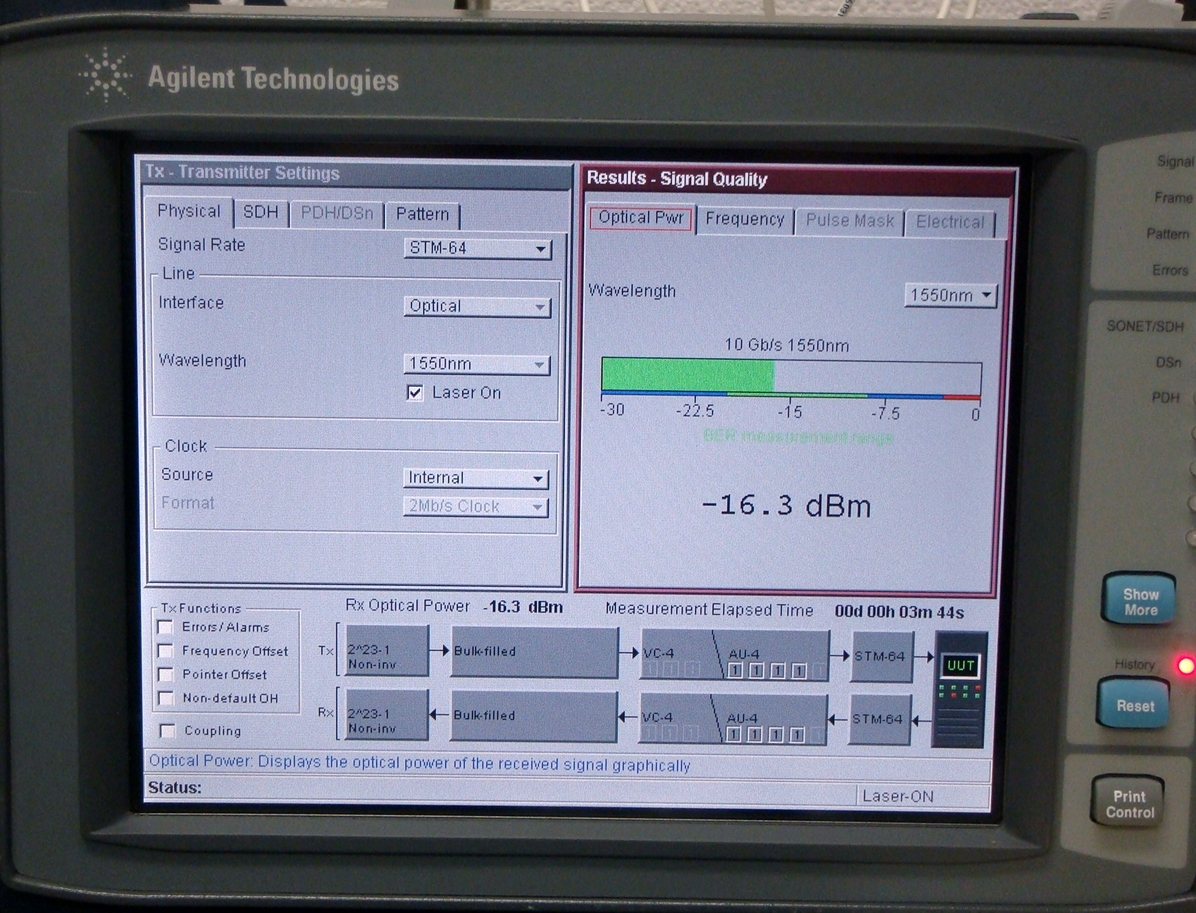Click the Laser-ON status bar entry
This screenshot has height=913, width=1196.
coord(898,796)
